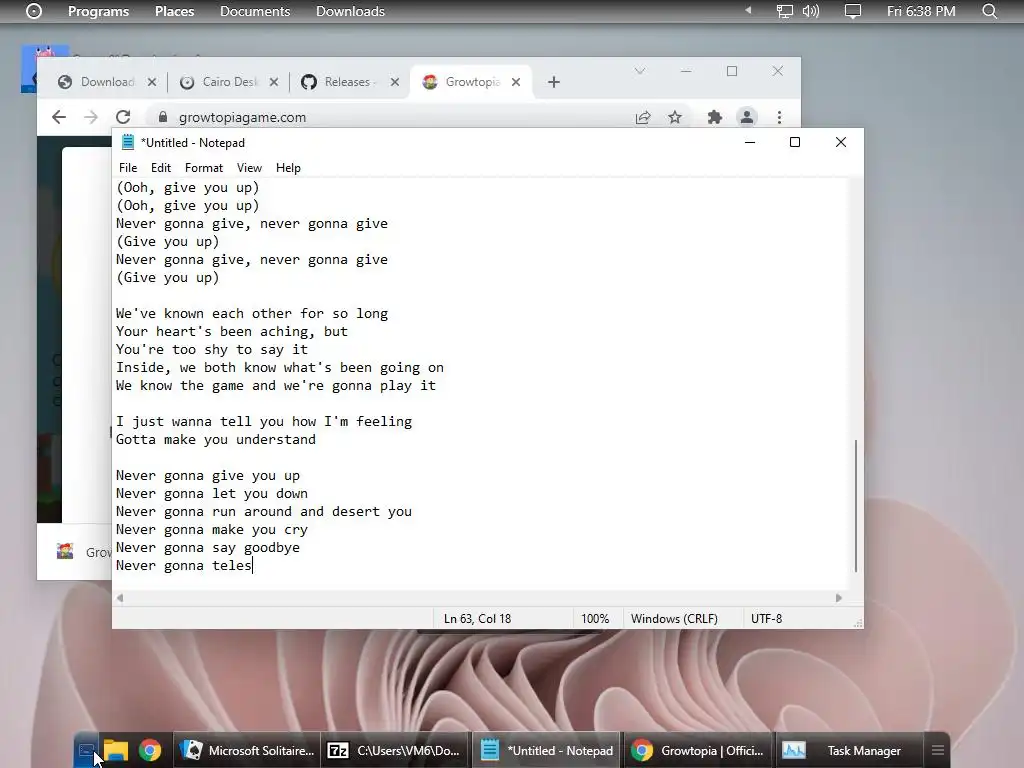1024x768 pixels.
Task: Click the horizontal scrollbar left arrow
Action: pos(120,598)
